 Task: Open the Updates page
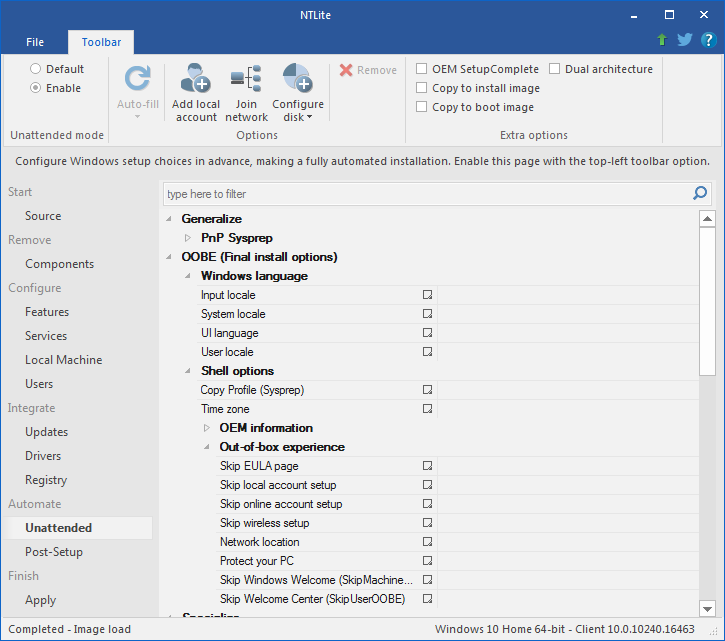(46, 432)
